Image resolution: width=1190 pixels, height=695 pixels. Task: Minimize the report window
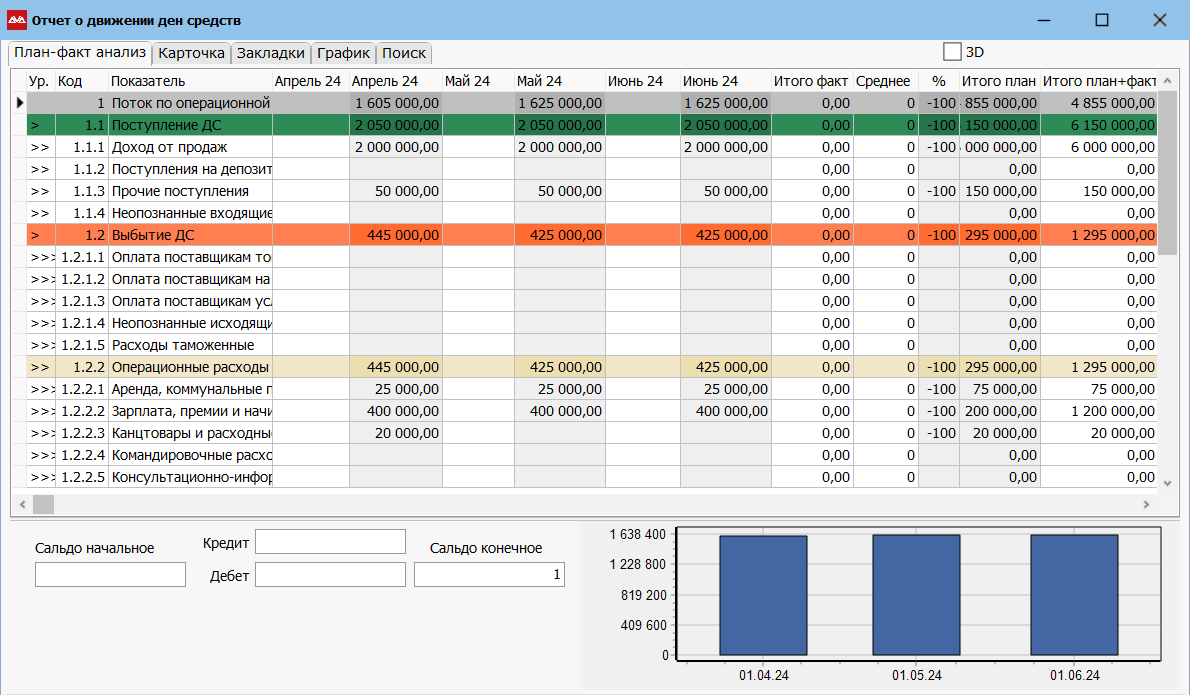click(x=1044, y=20)
